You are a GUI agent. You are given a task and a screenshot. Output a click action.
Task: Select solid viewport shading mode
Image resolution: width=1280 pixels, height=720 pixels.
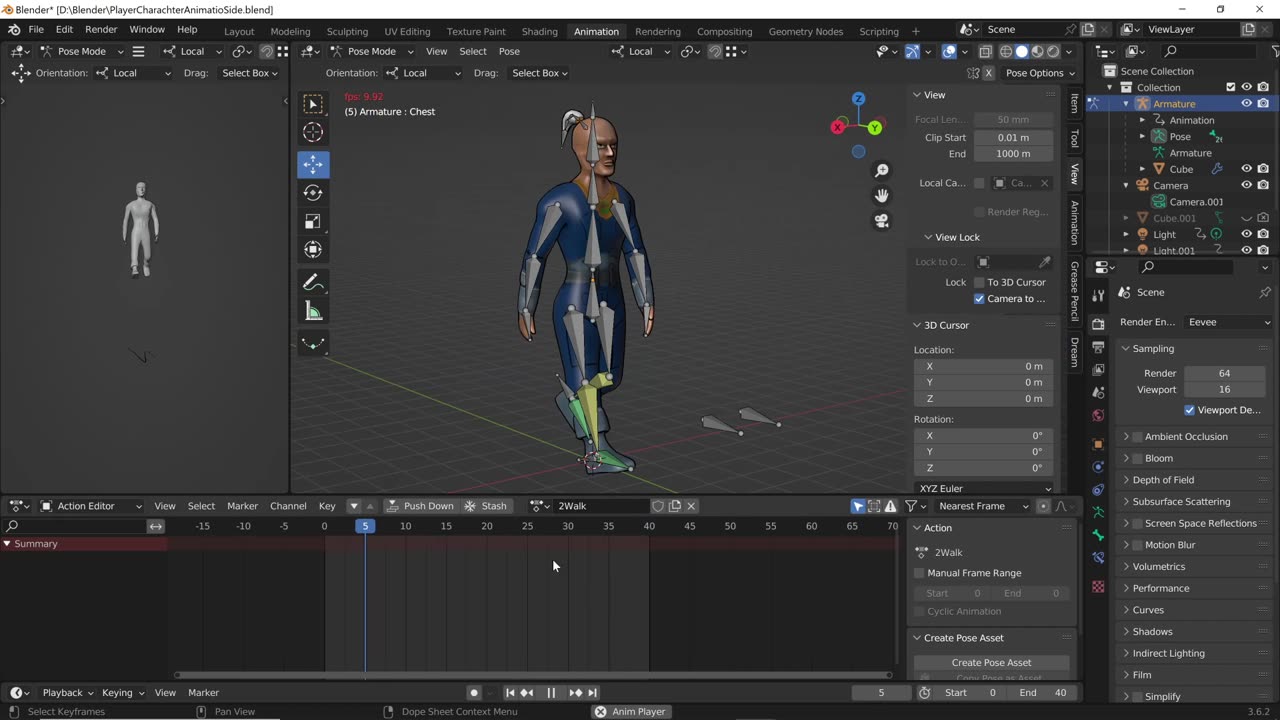[1021, 51]
